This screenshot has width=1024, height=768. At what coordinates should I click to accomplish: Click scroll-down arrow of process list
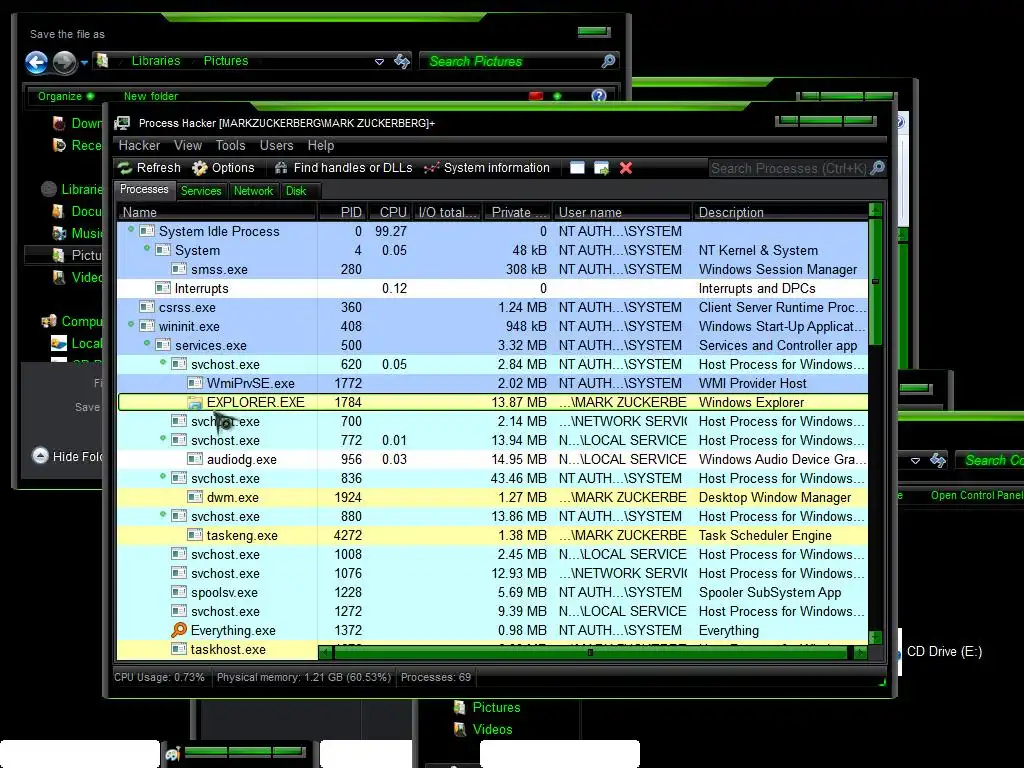click(876, 637)
